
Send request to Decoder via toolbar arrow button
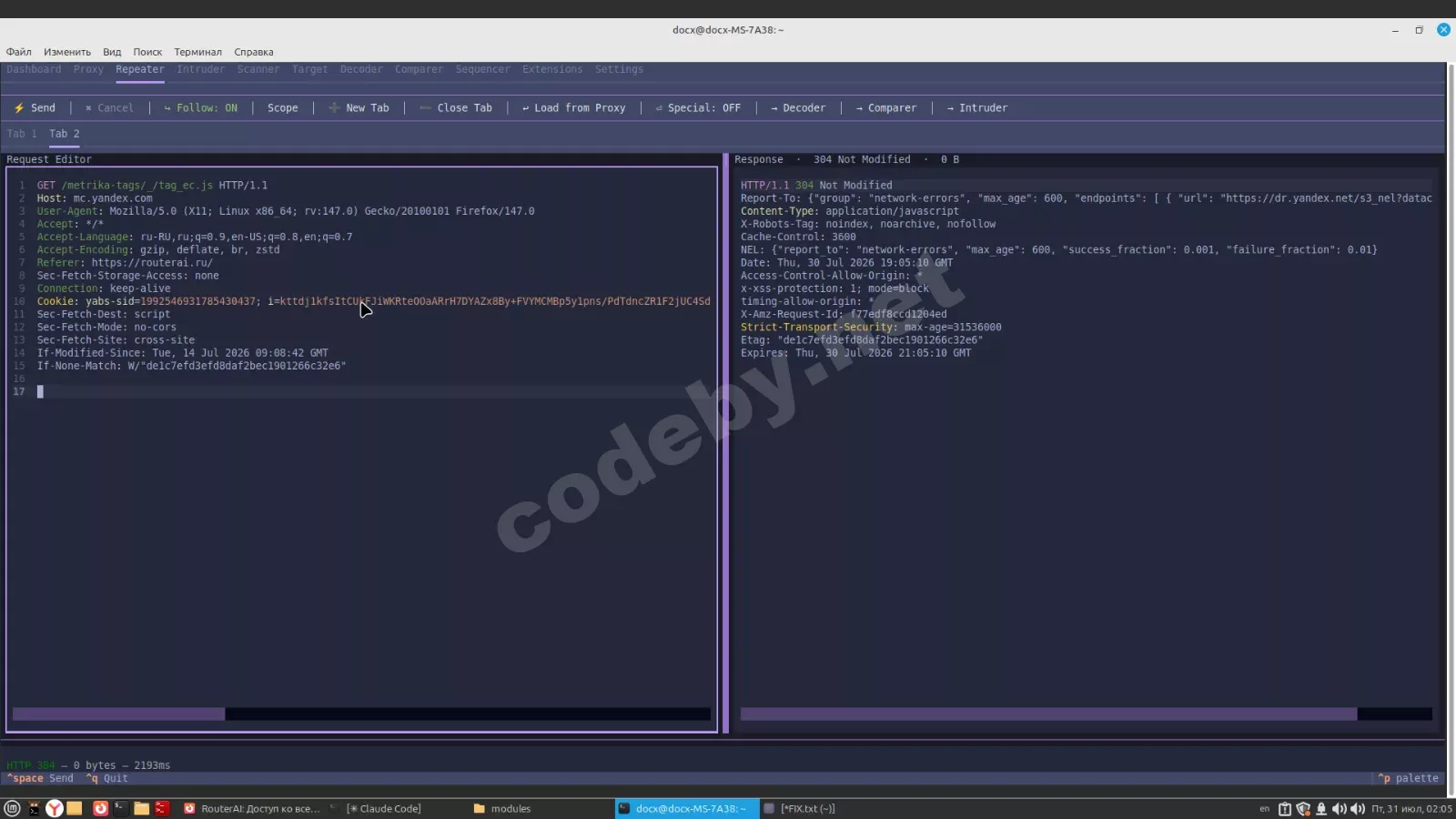[798, 107]
